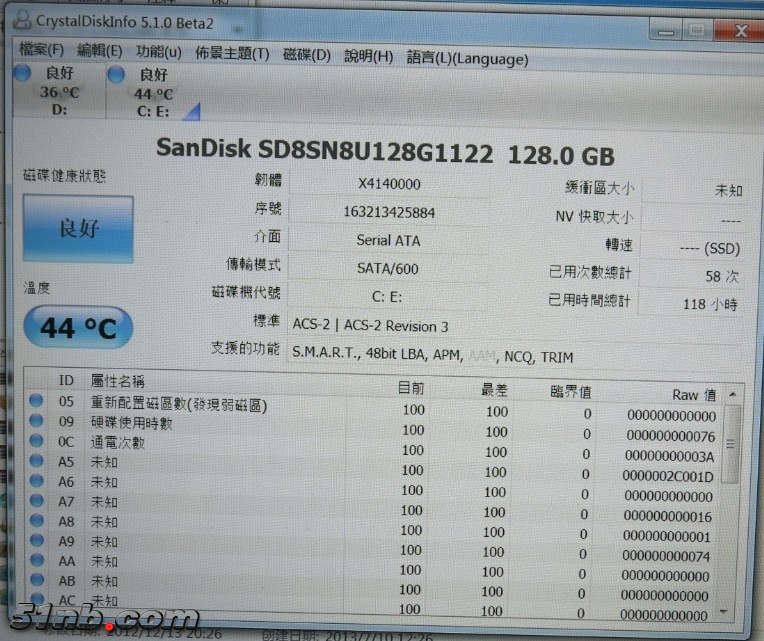
Task: Open the 編輯(E) menu
Action: [99, 52]
